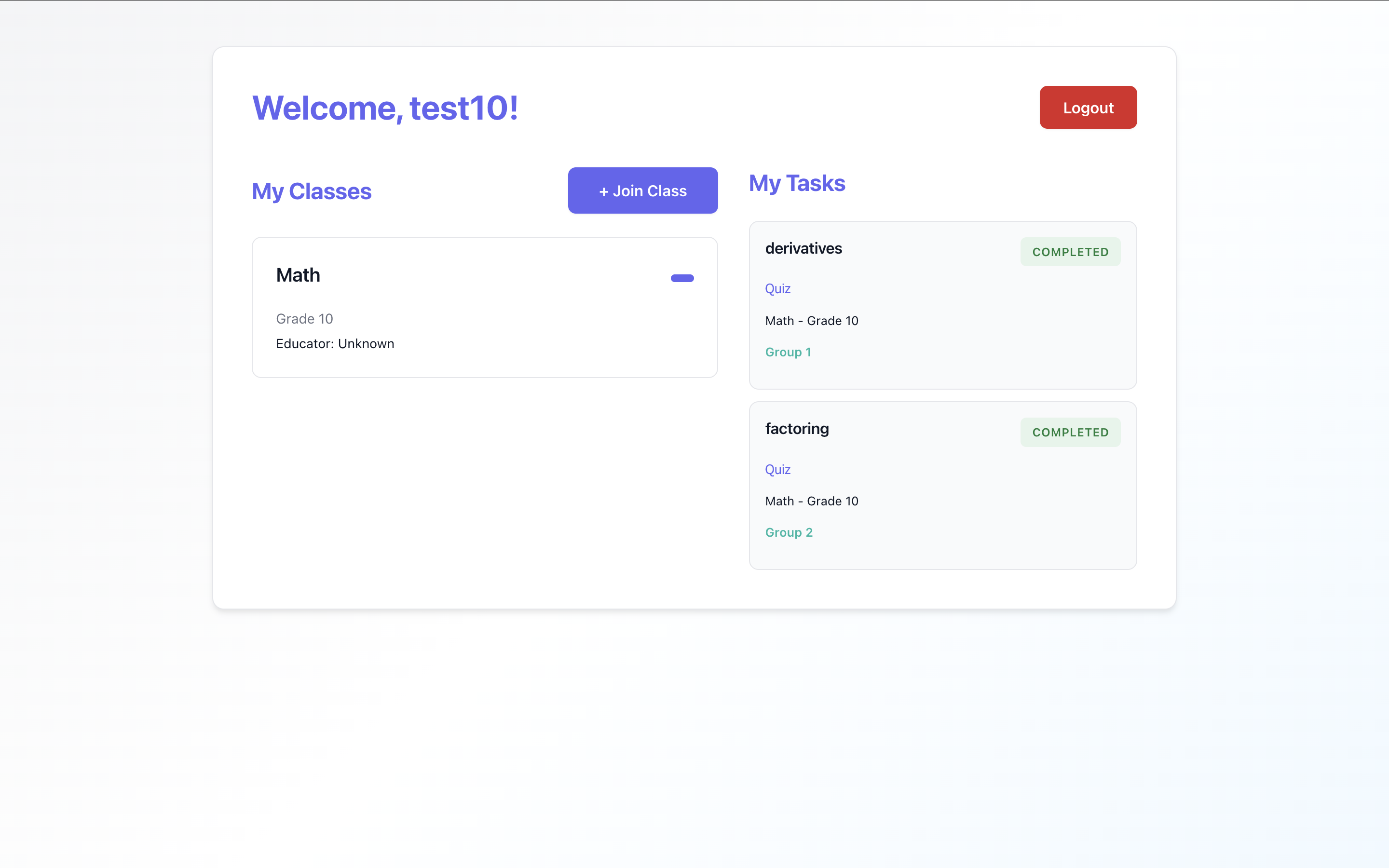Click the Quiz label under factoring
The height and width of the screenshot is (868, 1389).
pos(777,469)
